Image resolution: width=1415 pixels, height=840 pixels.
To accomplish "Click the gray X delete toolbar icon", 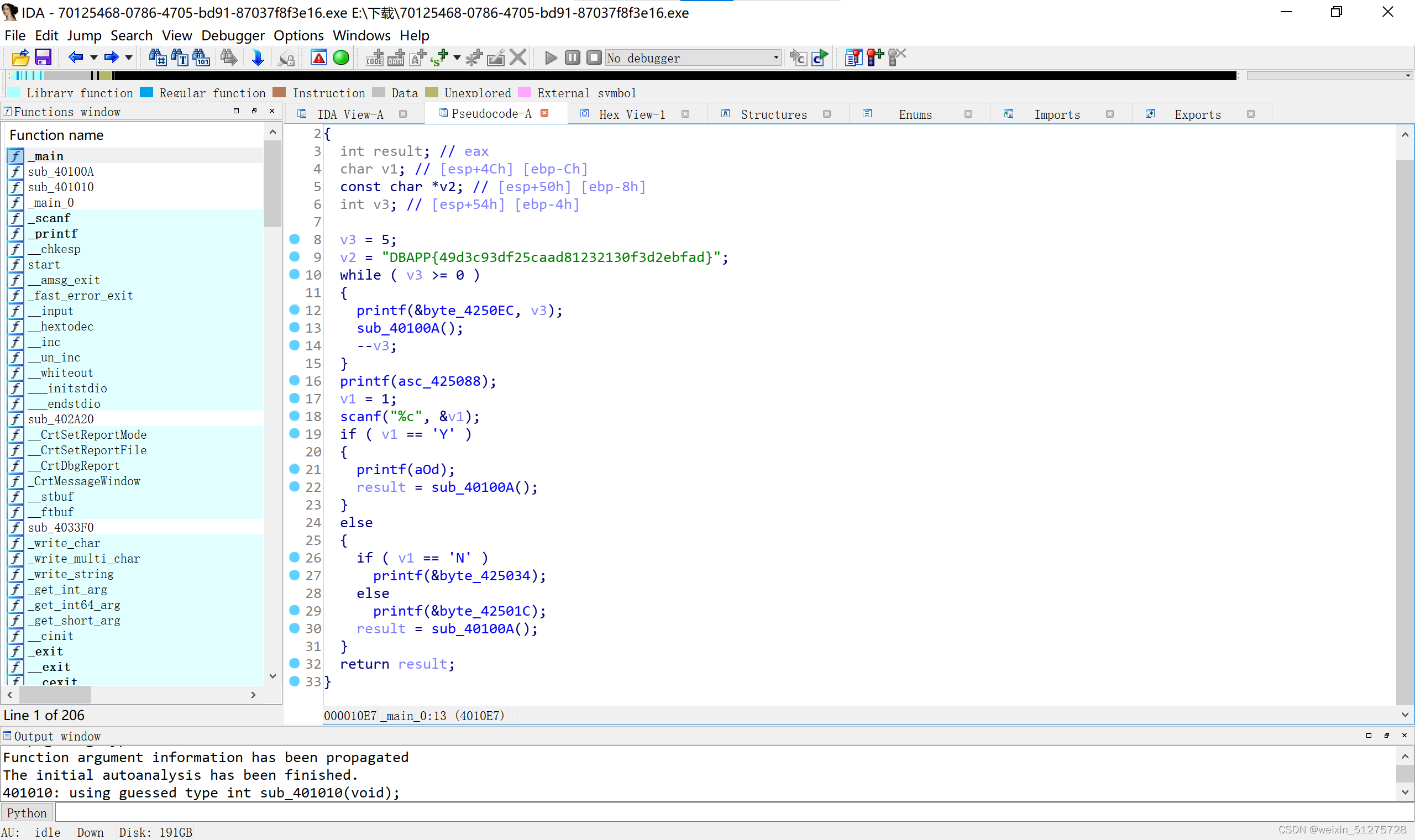I will pos(518,57).
